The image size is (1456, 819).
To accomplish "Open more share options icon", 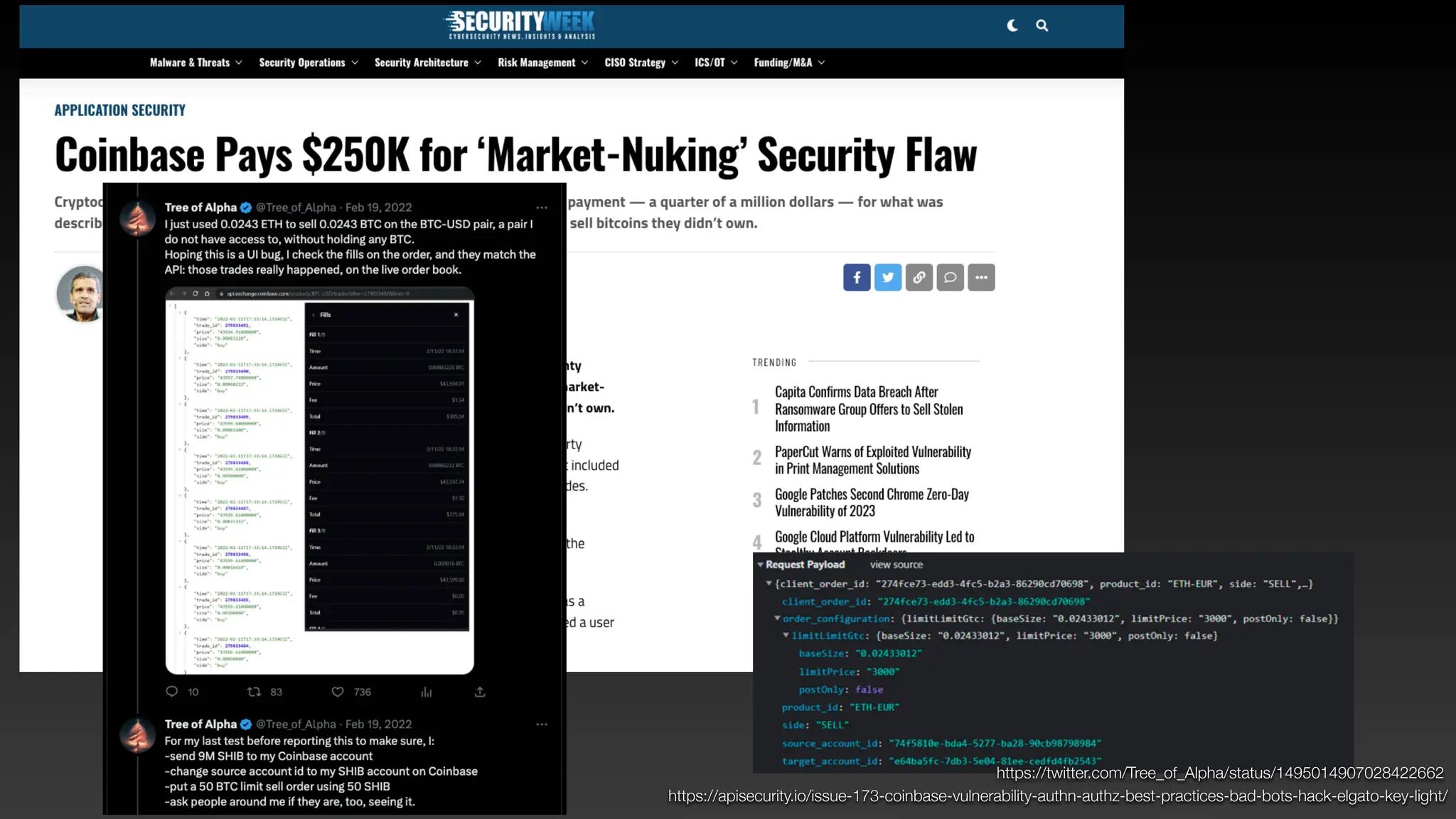I will coord(981,277).
